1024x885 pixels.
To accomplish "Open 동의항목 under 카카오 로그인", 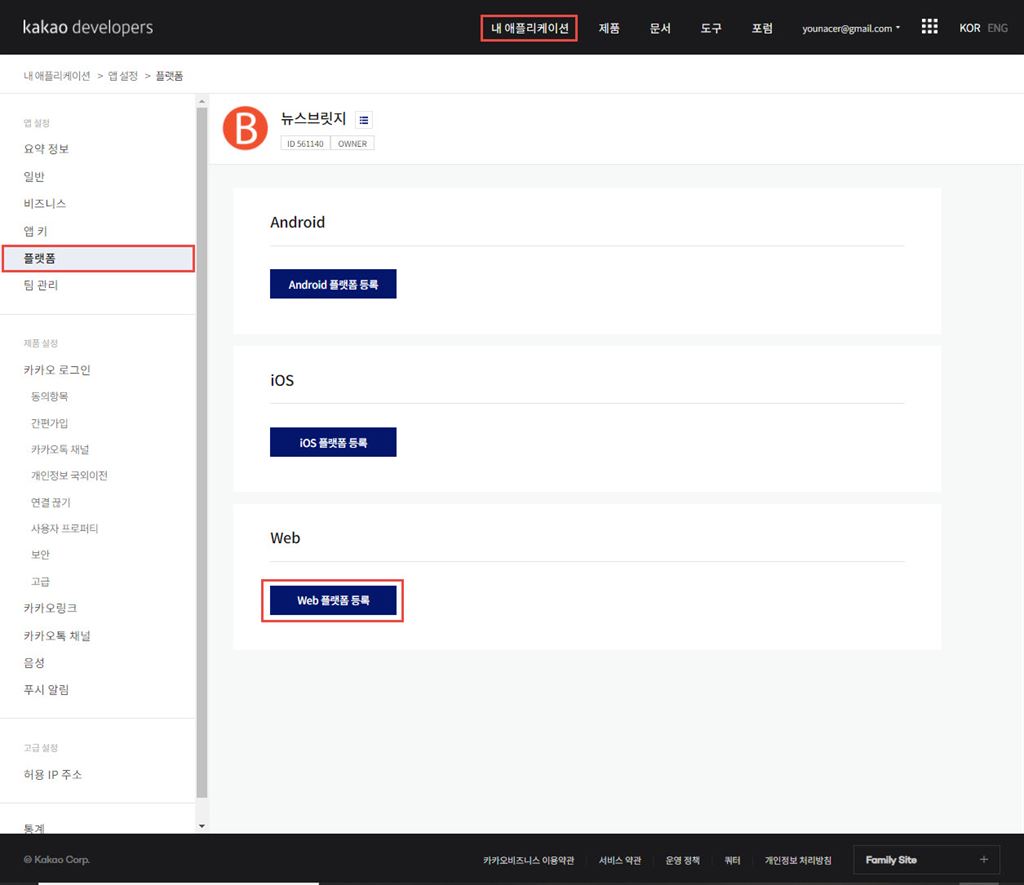I will [50, 396].
